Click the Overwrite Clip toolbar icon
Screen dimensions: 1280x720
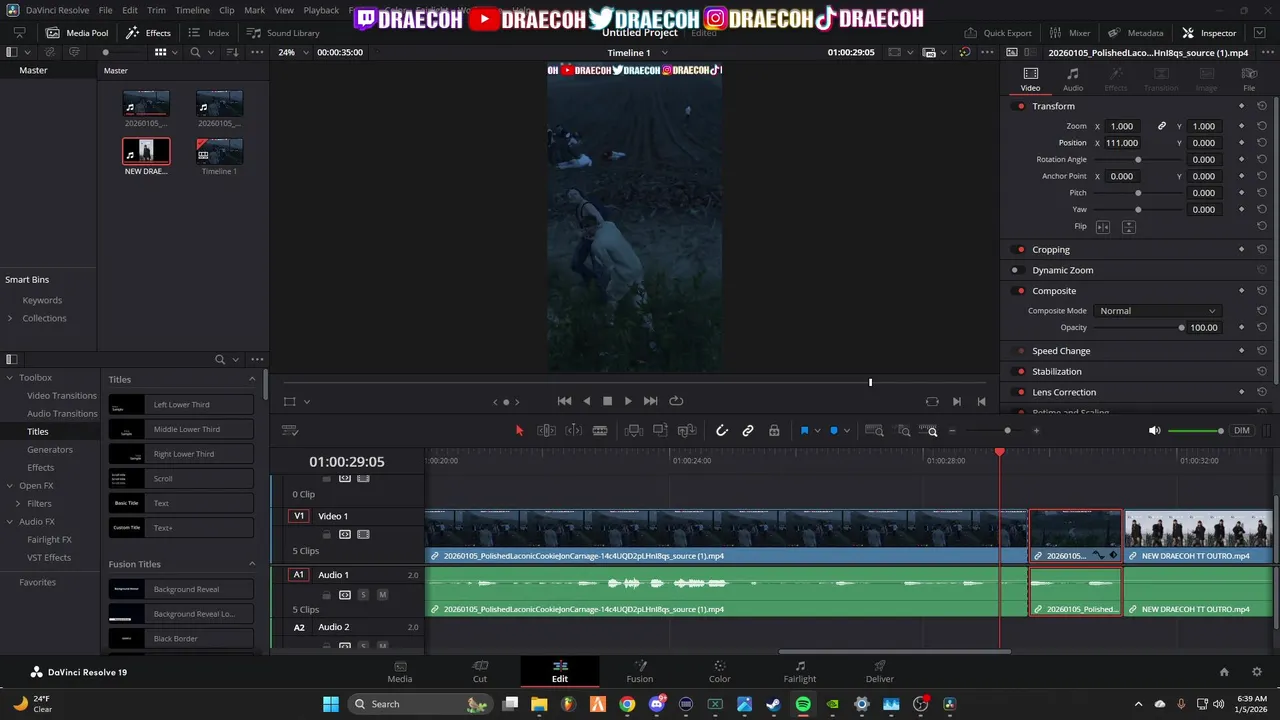pyautogui.click(x=660, y=431)
